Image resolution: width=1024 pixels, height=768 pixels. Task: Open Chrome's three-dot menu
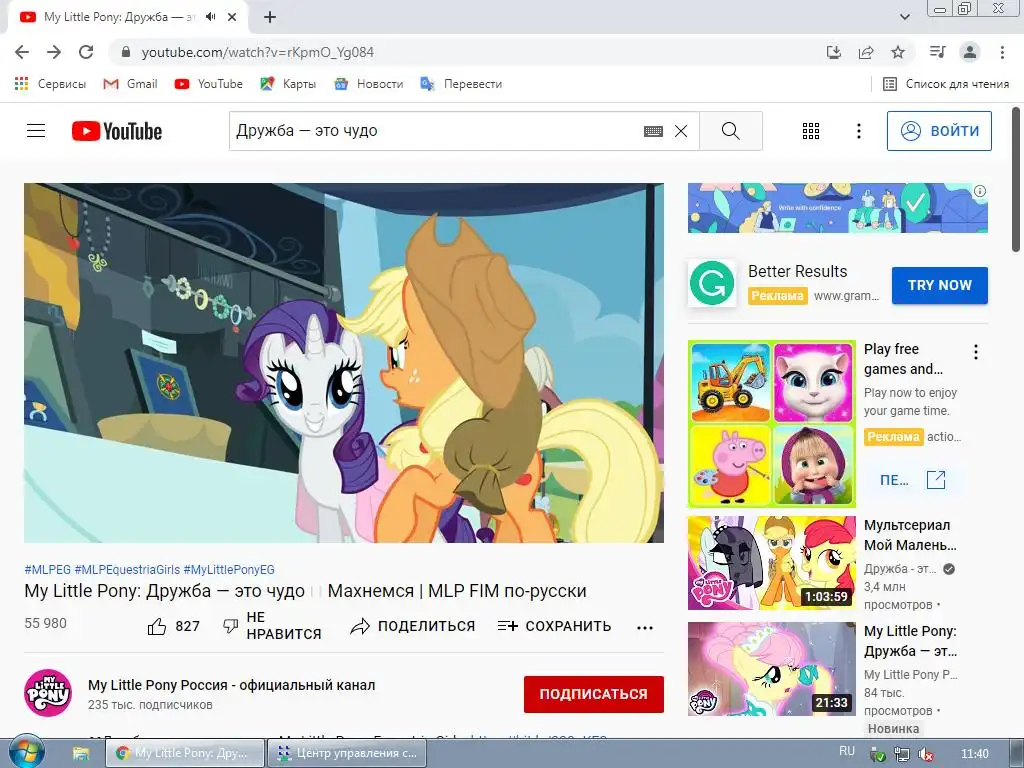pyautogui.click(x=1002, y=52)
